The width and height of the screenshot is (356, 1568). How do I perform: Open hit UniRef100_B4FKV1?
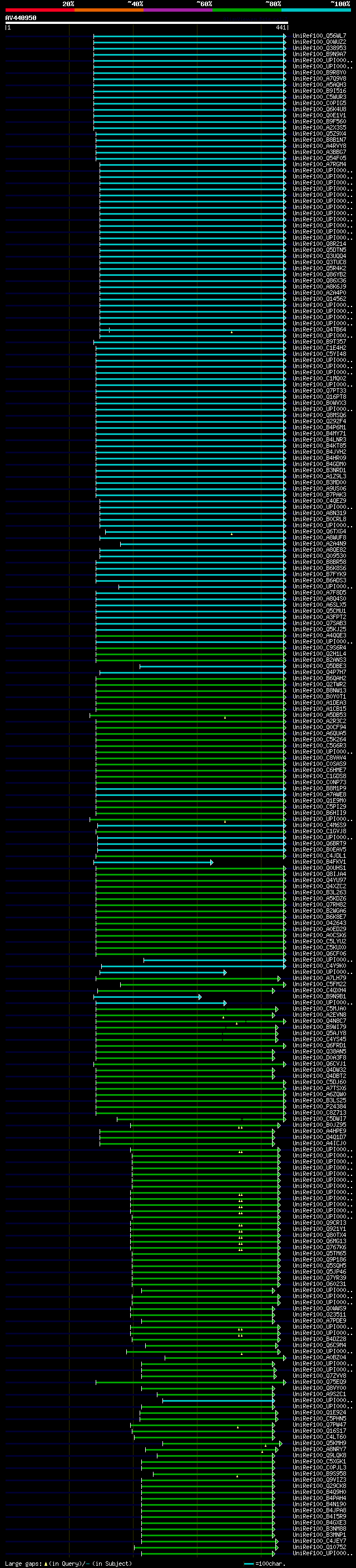point(319,862)
